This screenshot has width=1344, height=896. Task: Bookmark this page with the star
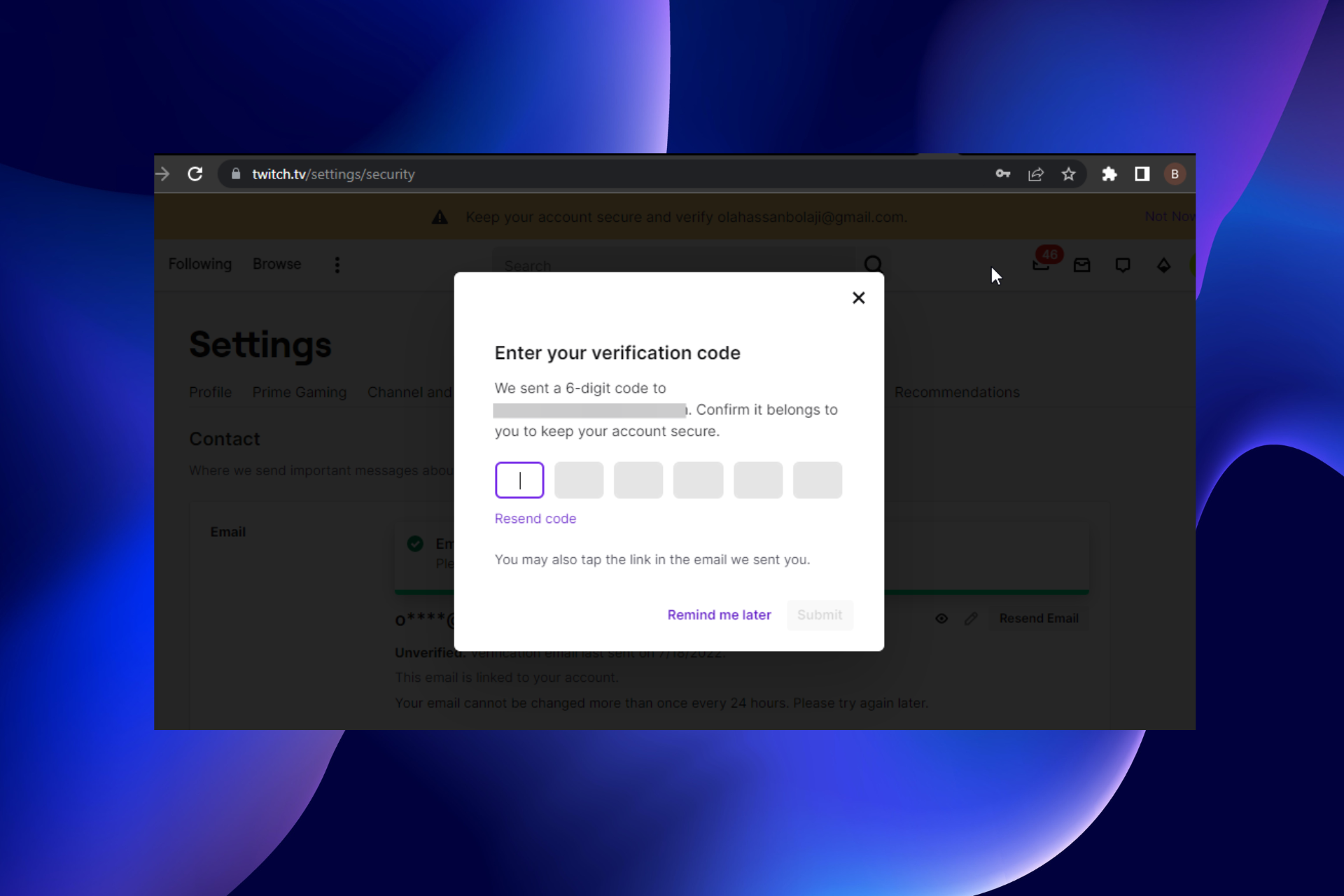coord(1069,174)
